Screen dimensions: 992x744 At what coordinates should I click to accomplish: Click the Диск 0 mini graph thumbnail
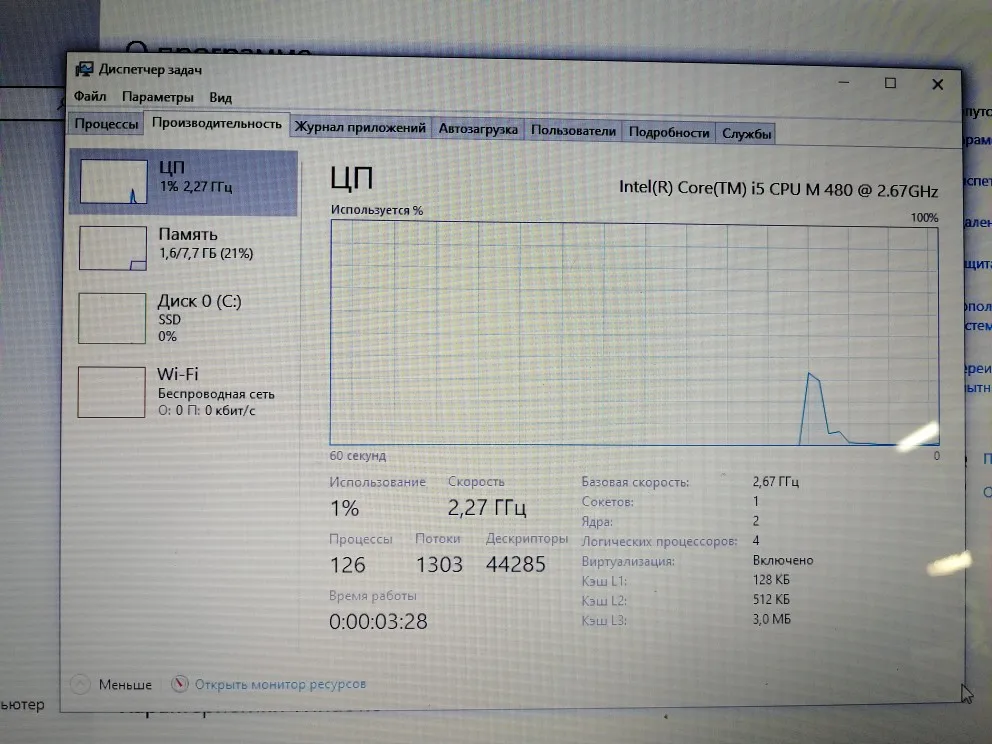coord(112,318)
